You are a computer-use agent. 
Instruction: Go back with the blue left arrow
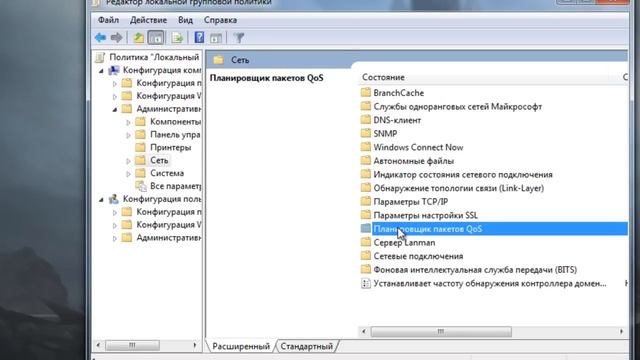100,38
